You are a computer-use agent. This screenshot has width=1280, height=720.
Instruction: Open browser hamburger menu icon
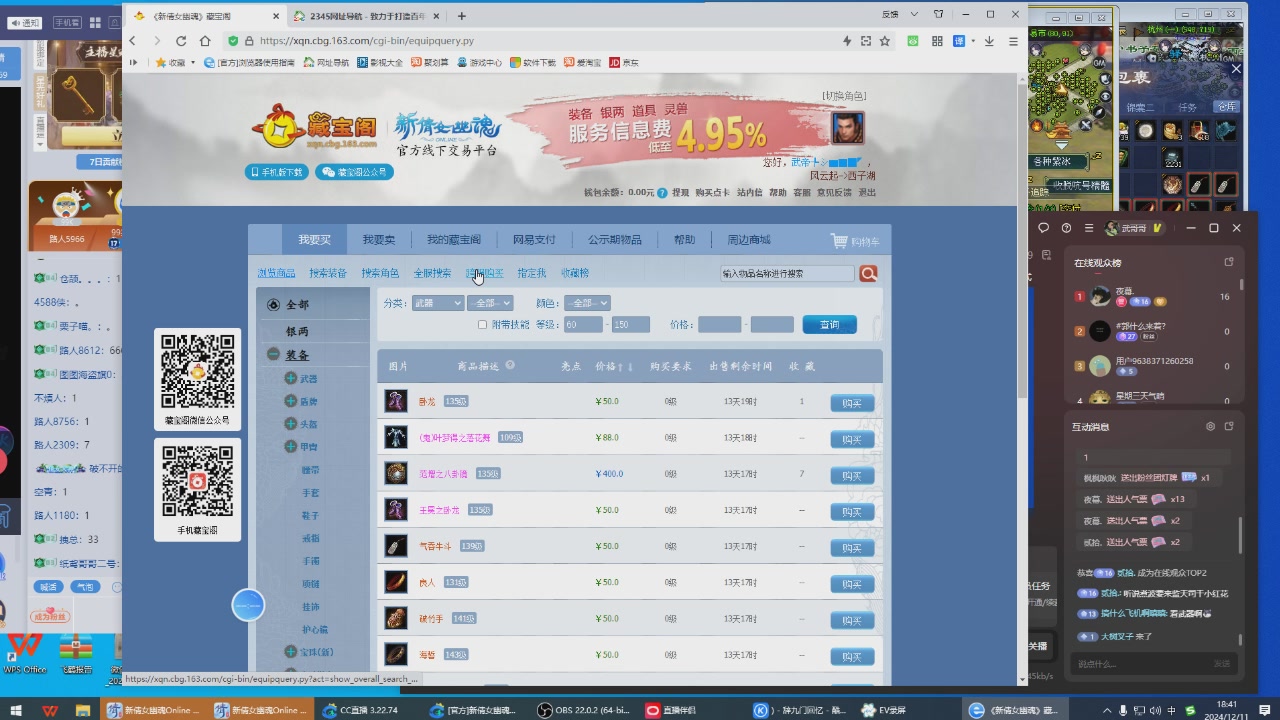(1013, 41)
